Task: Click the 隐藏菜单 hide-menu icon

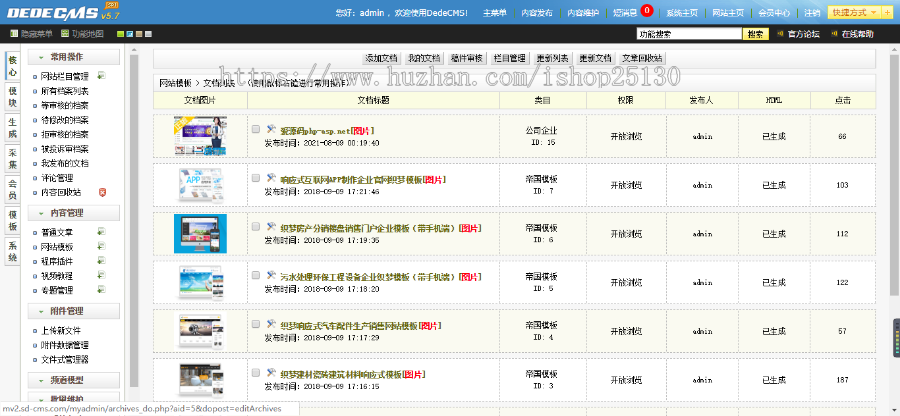Action: [14, 34]
